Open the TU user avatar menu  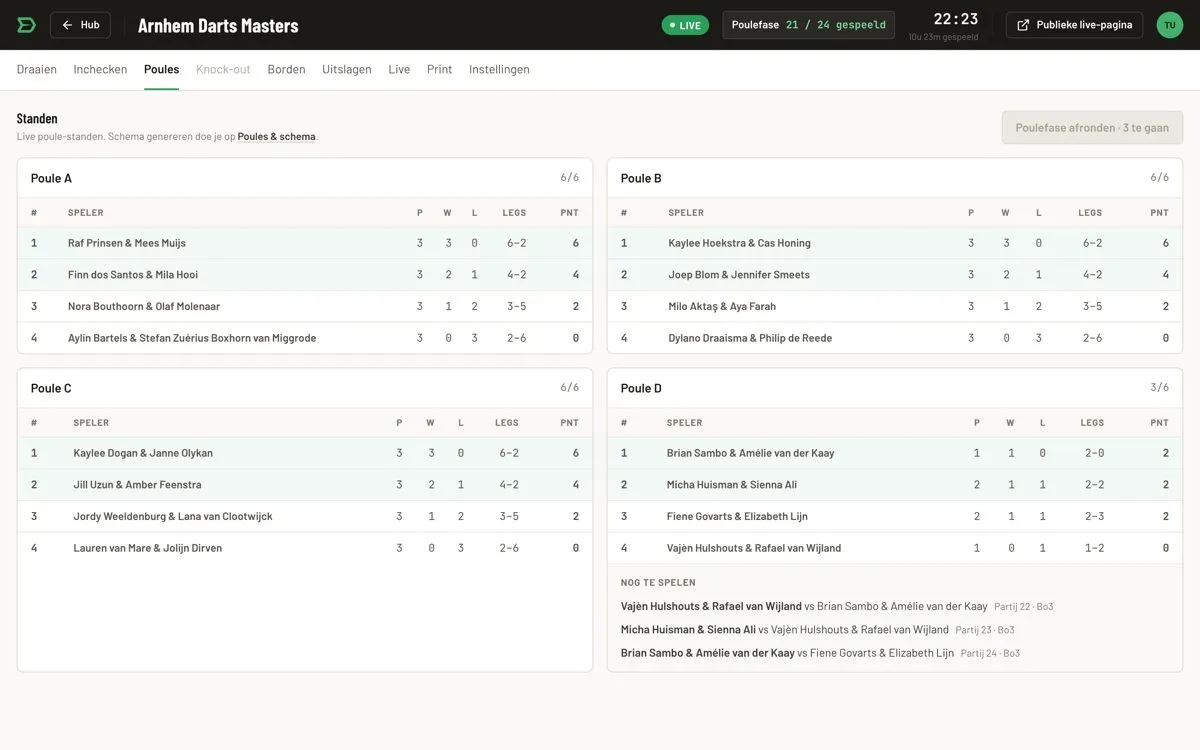pos(1170,25)
